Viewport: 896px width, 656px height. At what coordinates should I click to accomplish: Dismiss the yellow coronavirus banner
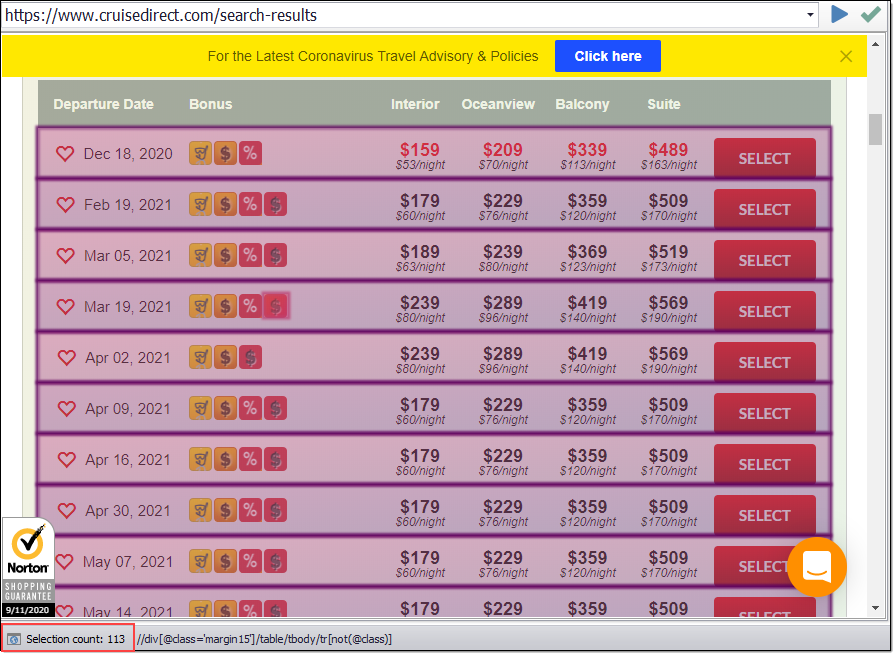click(x=846, y=55)
